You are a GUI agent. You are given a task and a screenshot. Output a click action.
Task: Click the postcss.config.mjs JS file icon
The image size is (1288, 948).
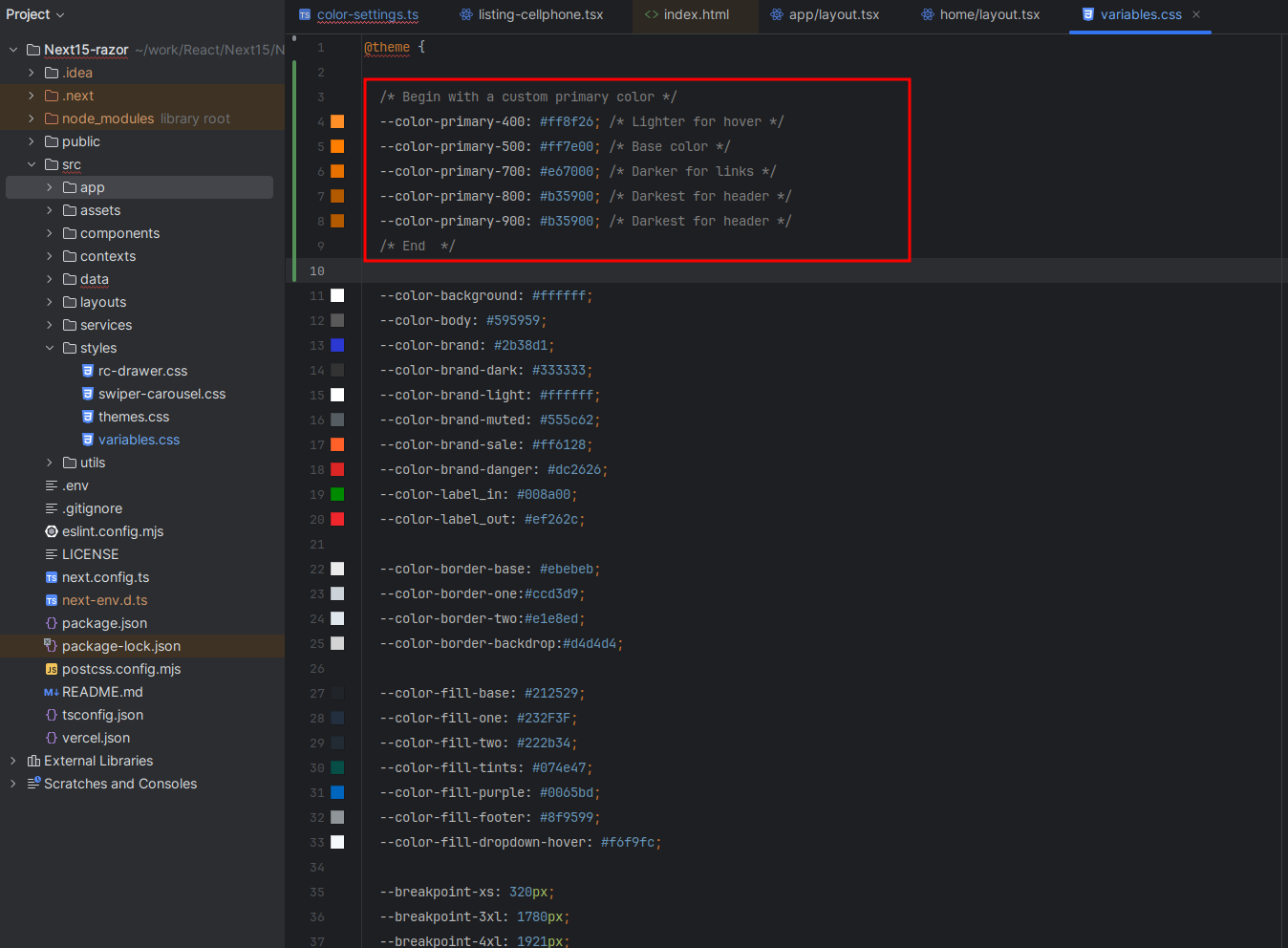click(52, 669)
